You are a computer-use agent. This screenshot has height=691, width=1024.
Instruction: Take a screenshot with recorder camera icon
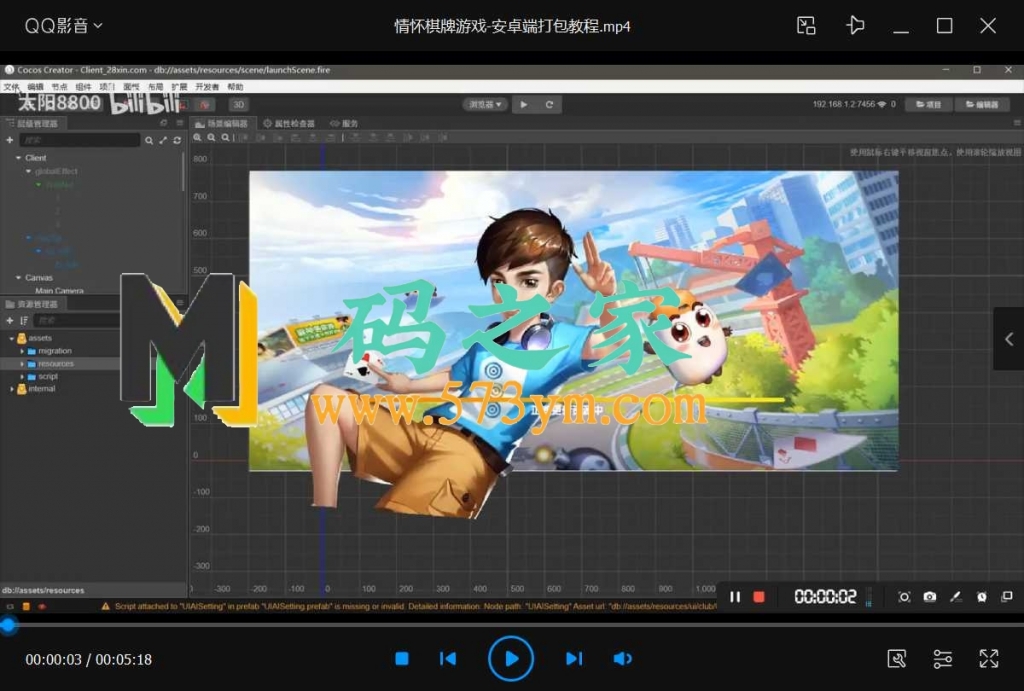point(930,596)
